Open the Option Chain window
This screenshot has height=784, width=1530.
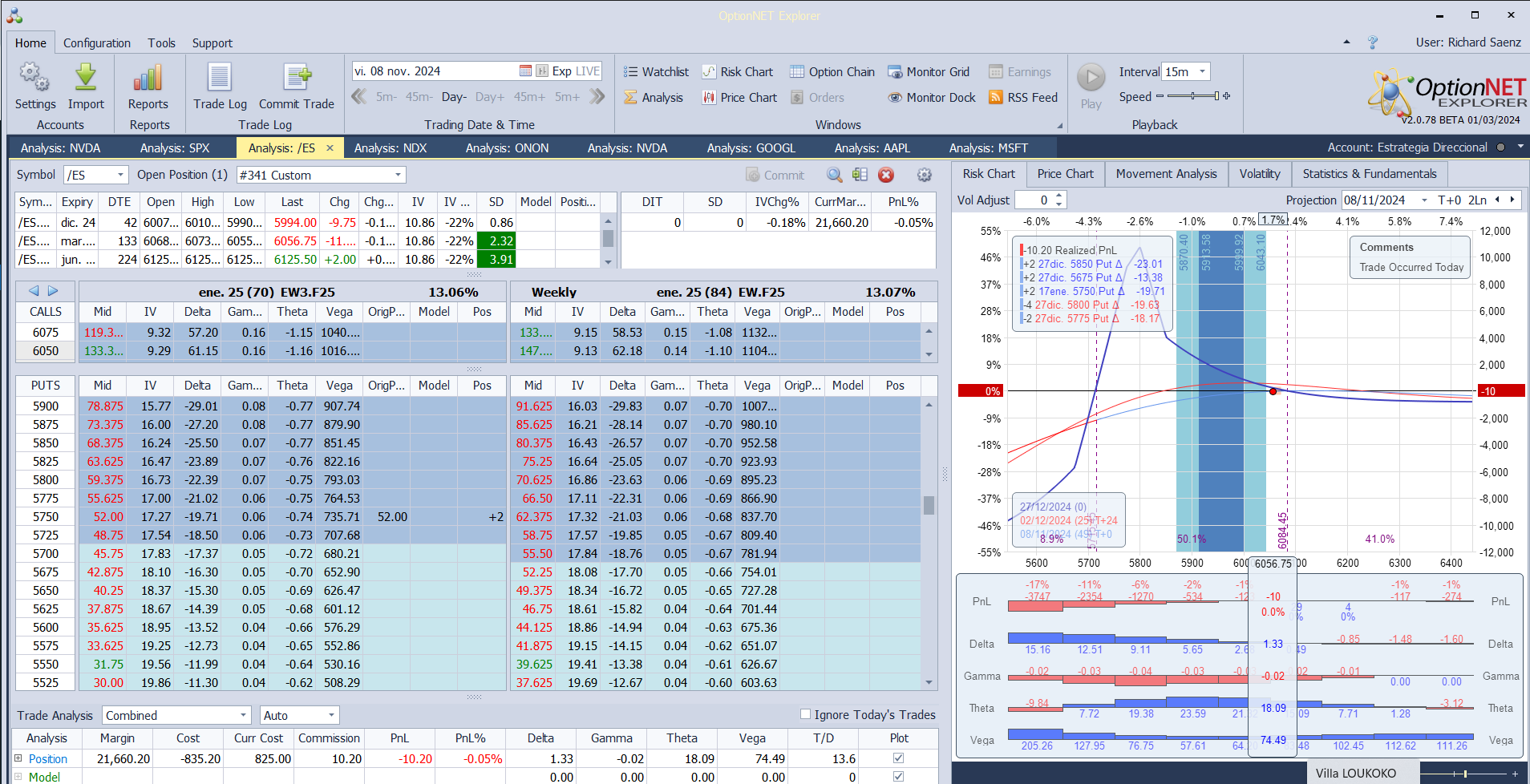832,72
